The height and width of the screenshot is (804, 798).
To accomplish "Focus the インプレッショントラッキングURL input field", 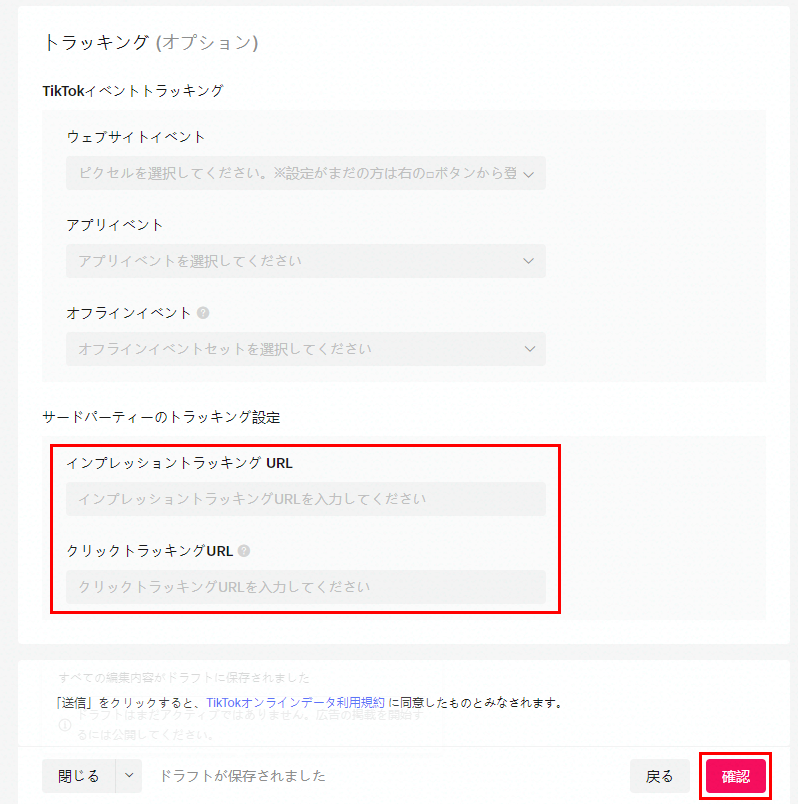I will [305, 499].
